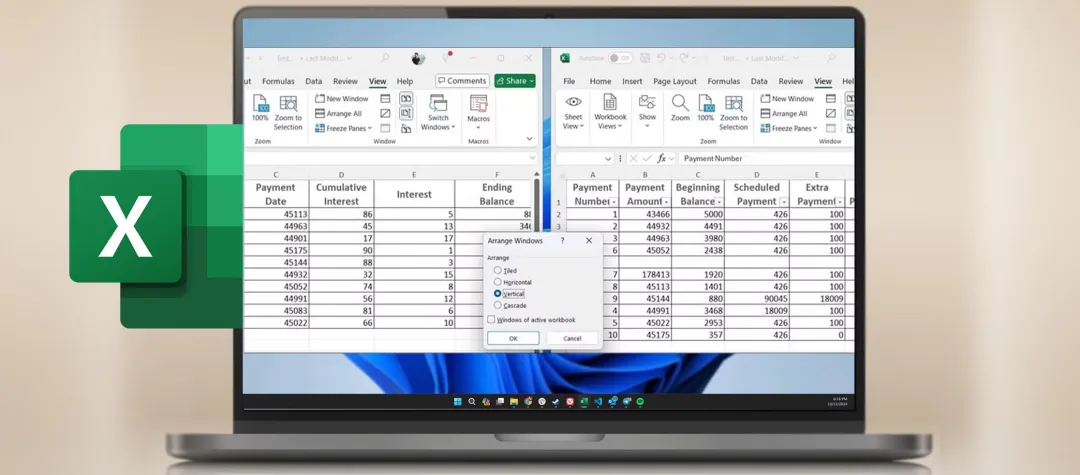Open the Name Box dropdown in right window

[x=608, y=158]
